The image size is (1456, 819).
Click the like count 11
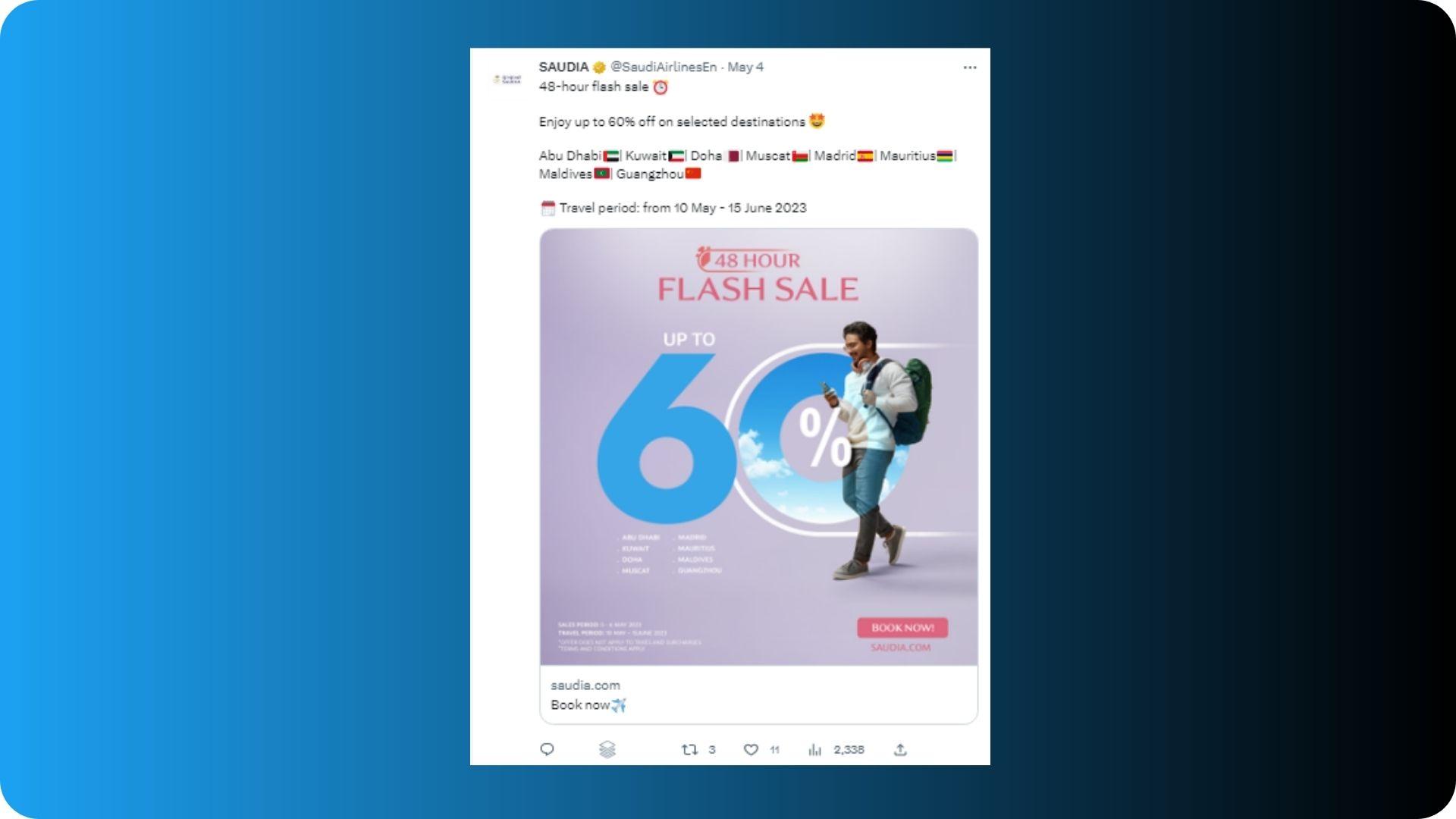pyautogui.click(x=774, y=749)
